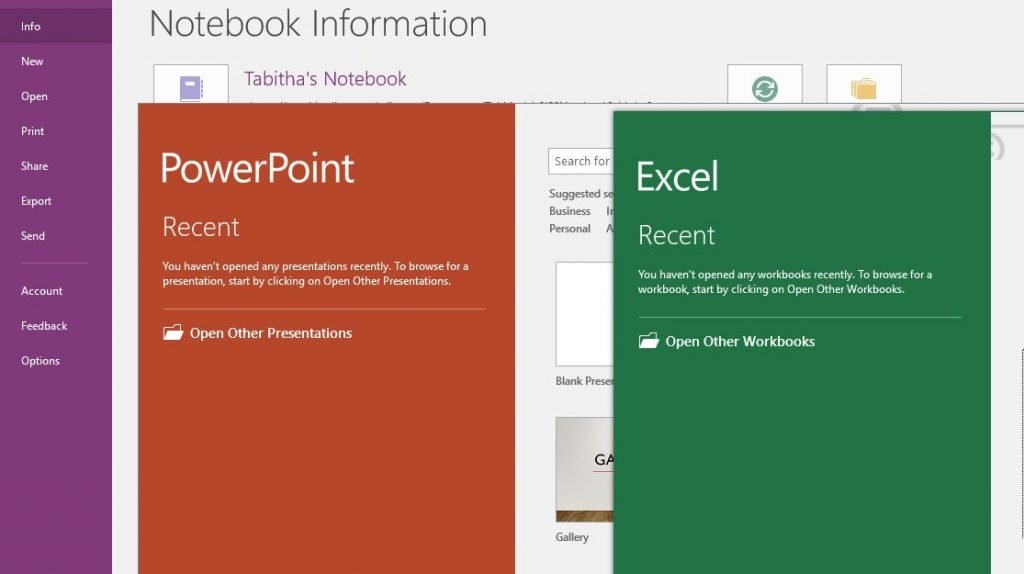Click the folder icon beside Open Other Workbooks
The height and width of the screenshot is (574, 1024).
[x=649, y=341]
